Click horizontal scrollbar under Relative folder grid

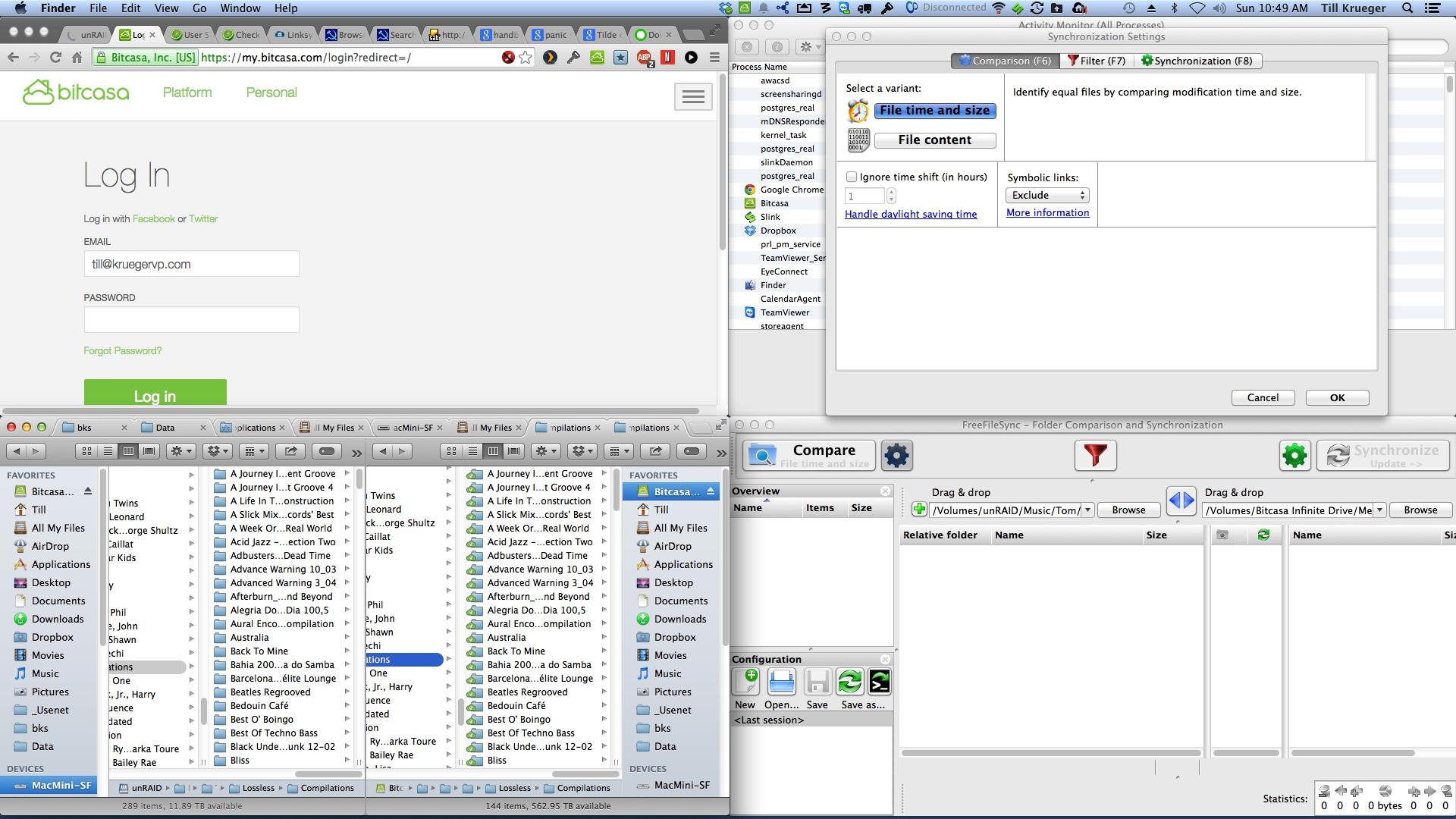tap(1050, 753)
